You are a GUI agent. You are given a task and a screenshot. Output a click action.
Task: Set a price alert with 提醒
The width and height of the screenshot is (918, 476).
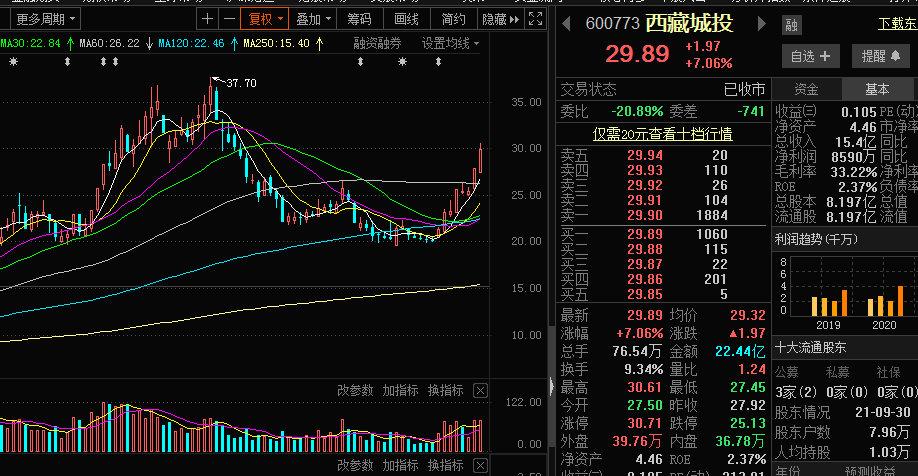881,56
